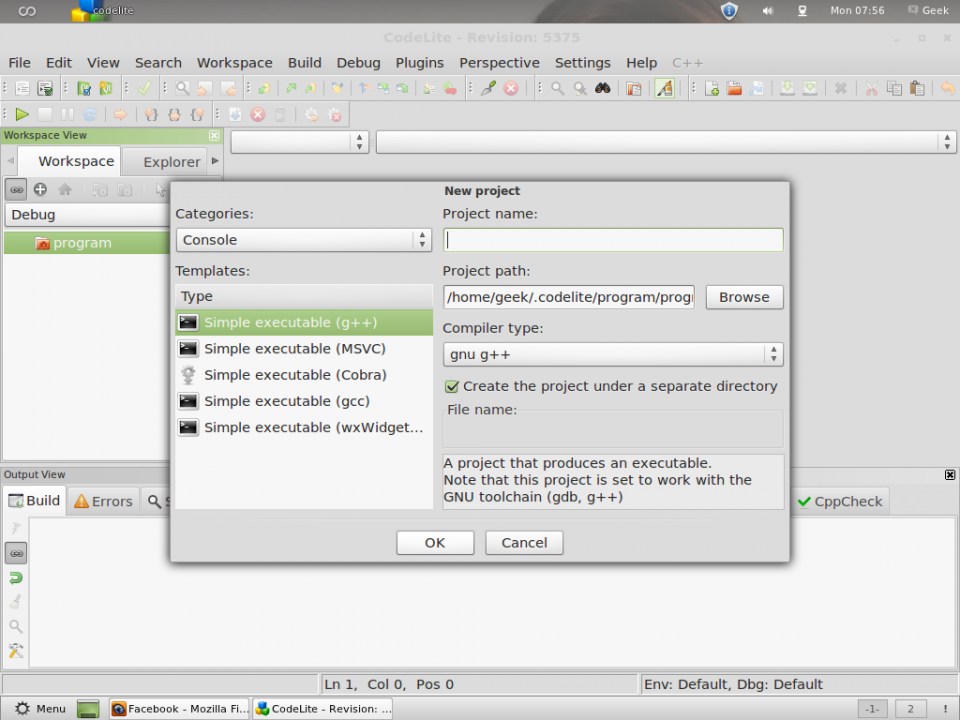This screenshot has width=960, height=720.
Task: Click the orange Open folder toolbar icon
Action: 734,88
